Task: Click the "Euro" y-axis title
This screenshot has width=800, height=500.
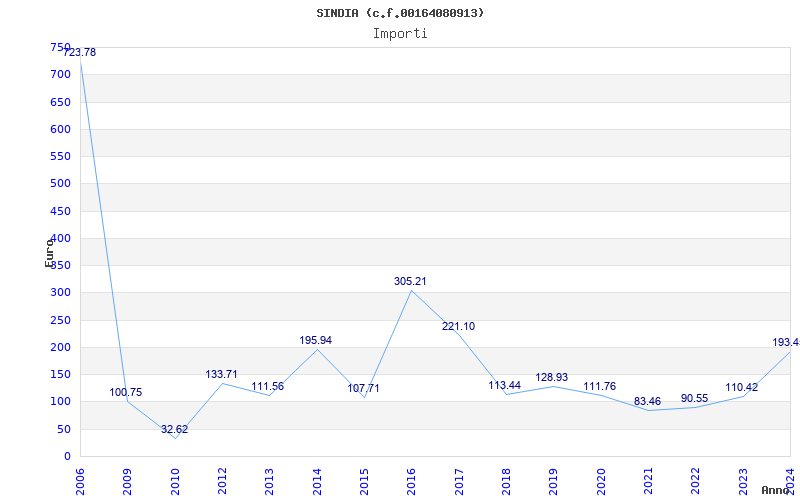Action: coord(49,252)
